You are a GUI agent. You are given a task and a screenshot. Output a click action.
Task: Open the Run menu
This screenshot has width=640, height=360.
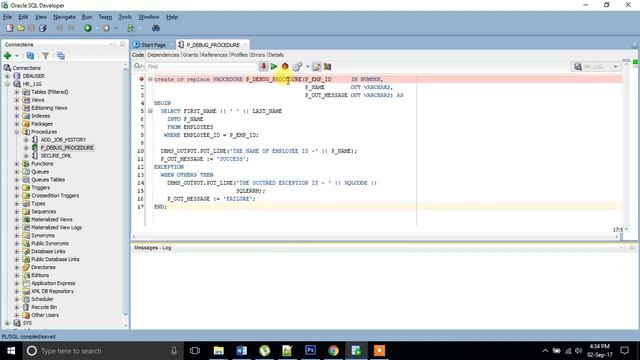(x=87, y=17)
